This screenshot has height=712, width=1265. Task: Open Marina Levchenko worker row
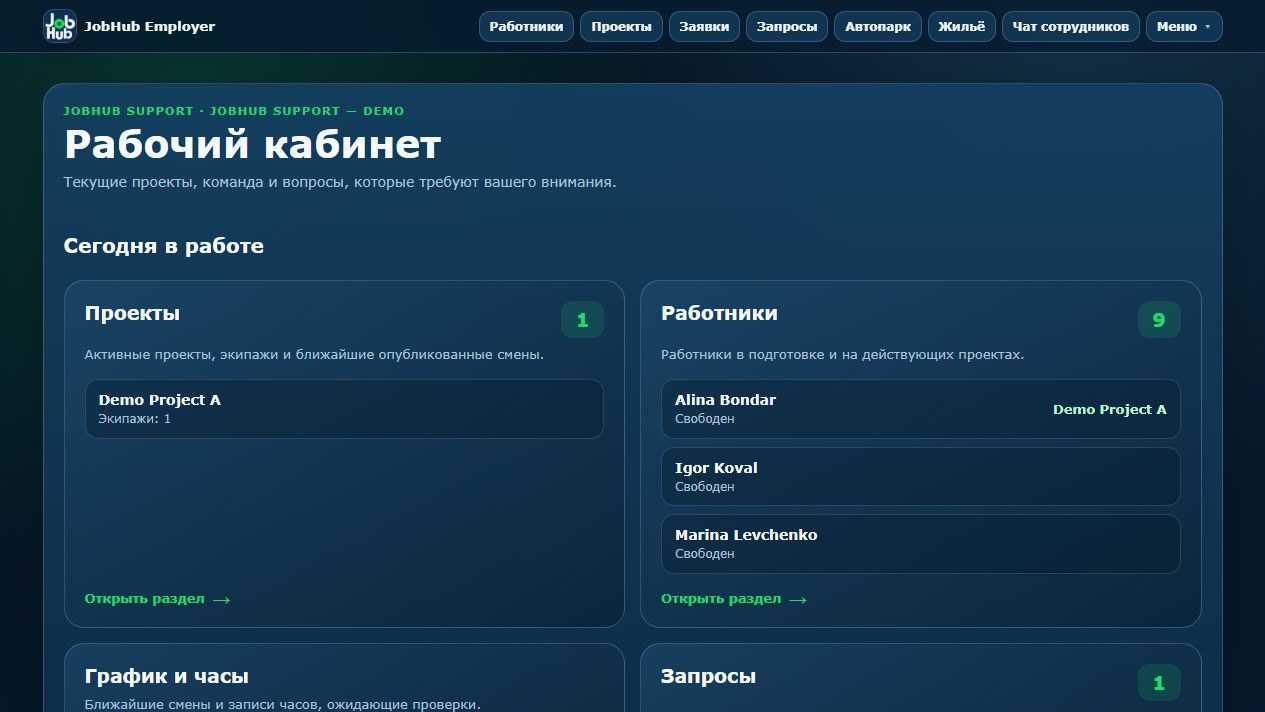921,544
